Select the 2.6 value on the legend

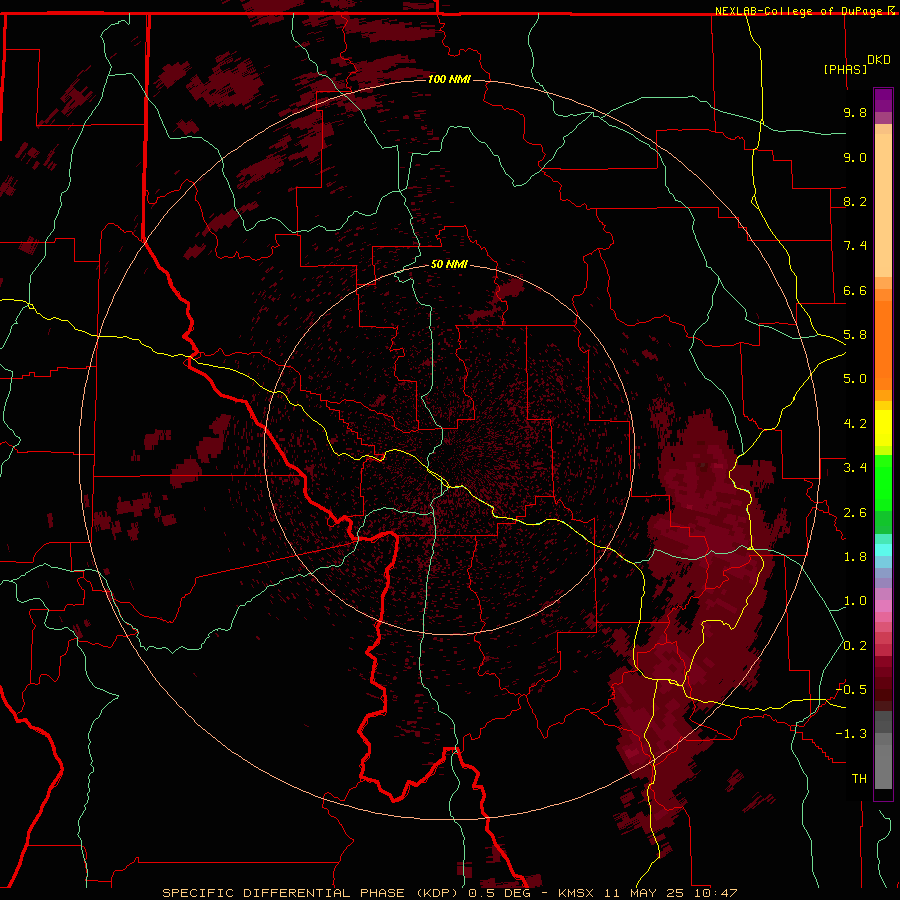pos(855,512)
